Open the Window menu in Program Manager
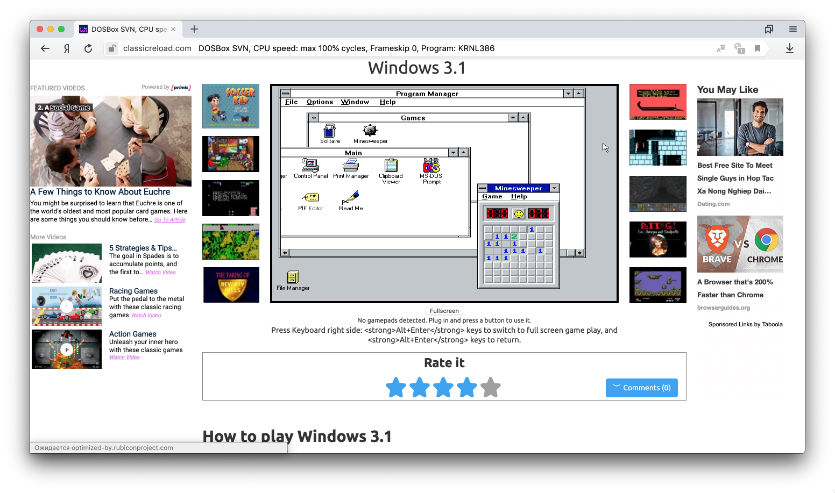 (355, 102)
